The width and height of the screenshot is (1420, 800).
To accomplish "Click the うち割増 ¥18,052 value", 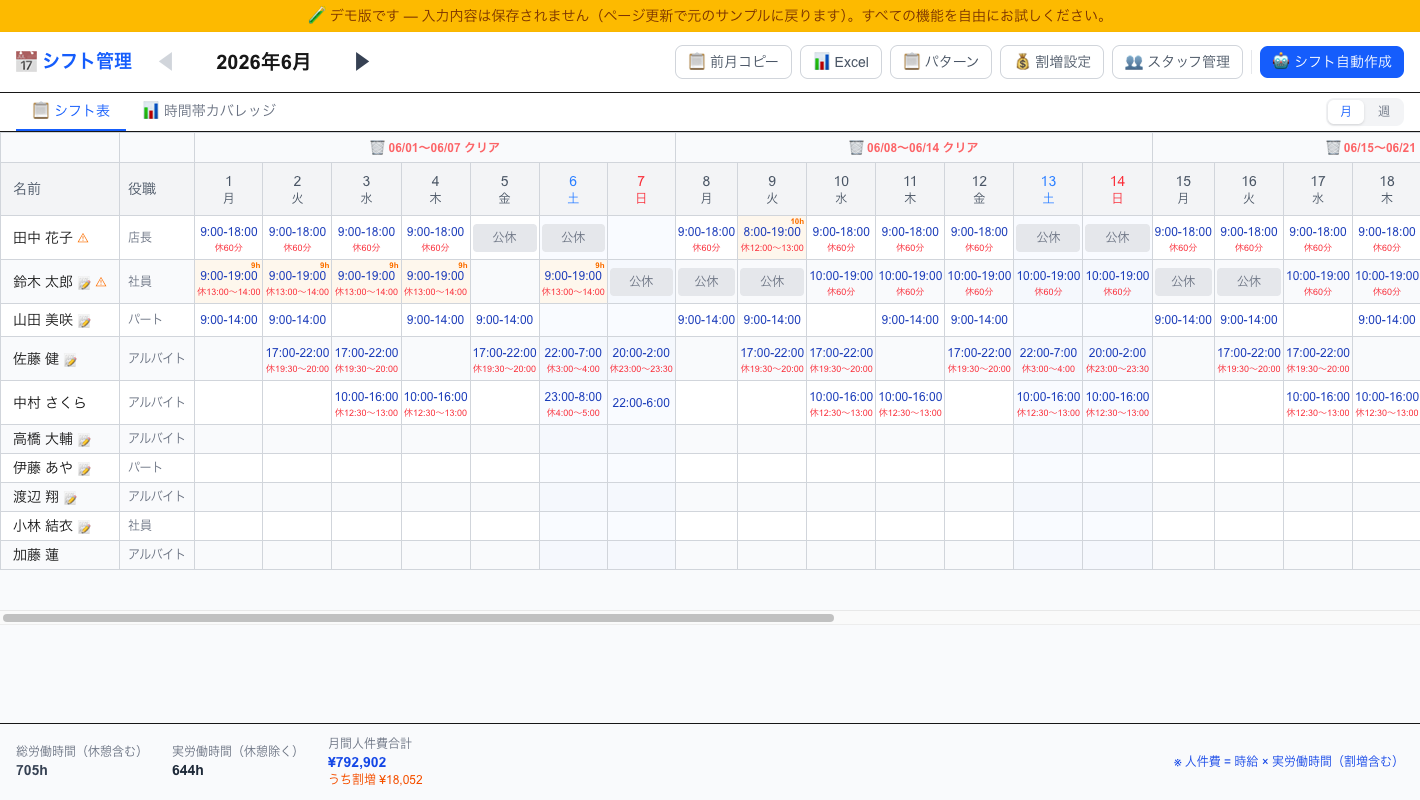I will click(375, 780).
